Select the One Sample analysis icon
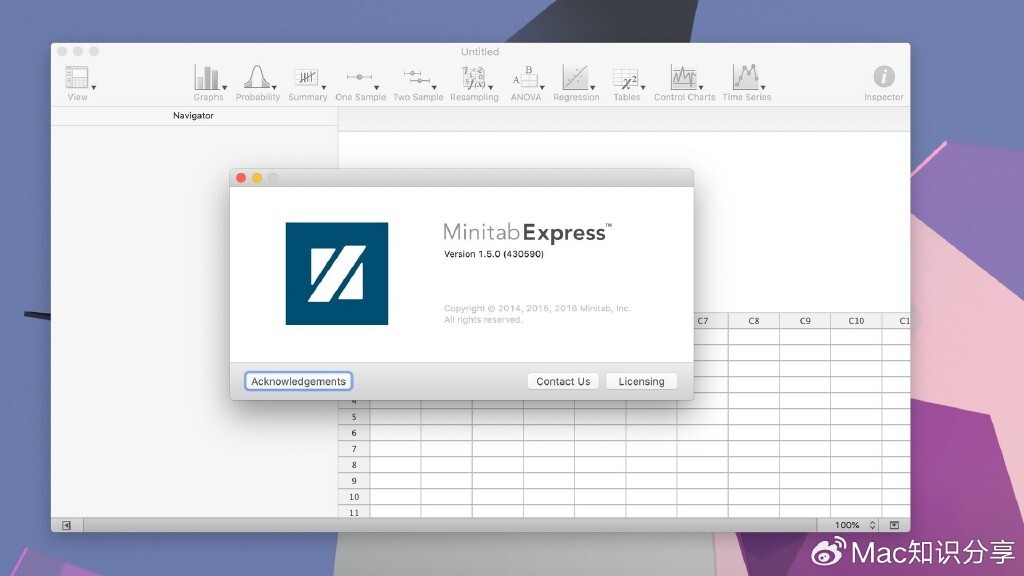The image size is (1024, 576). [359, 78]
